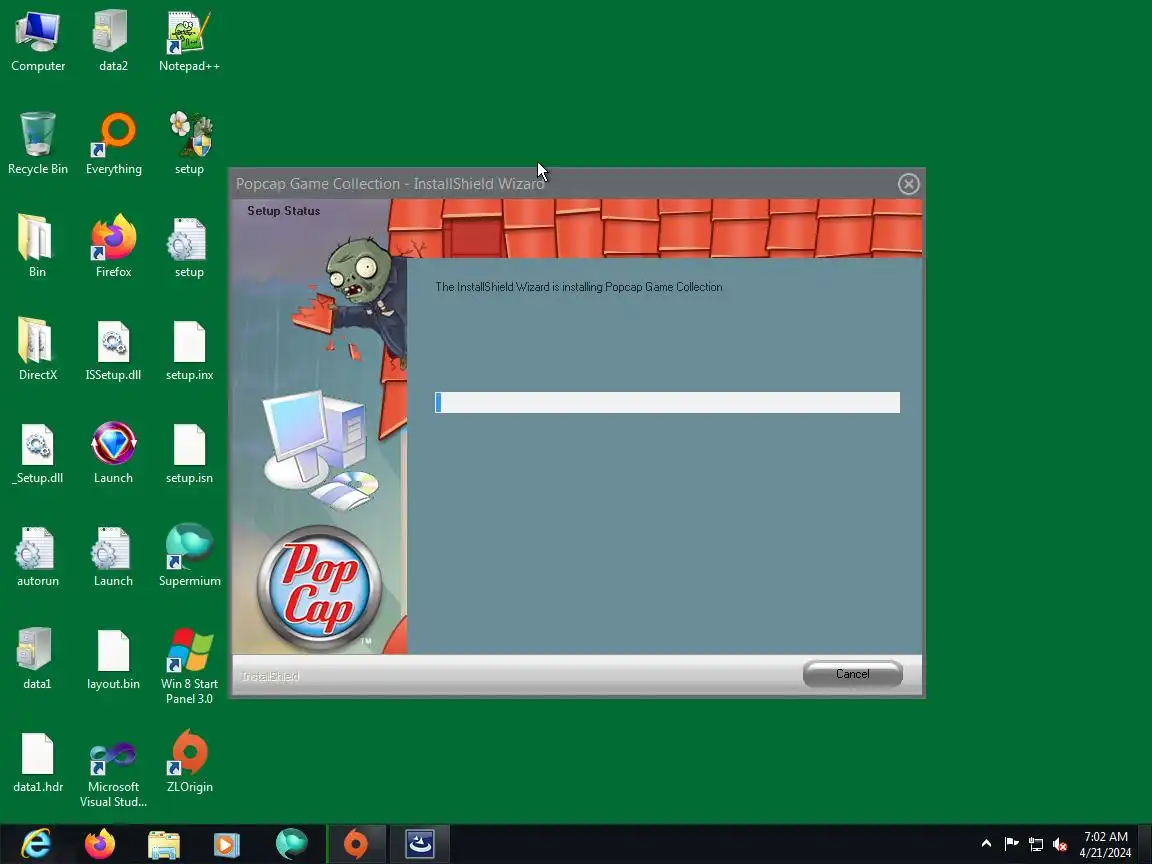Open Supermium browser from the taskbar
This screenshot has width=1152, height=864.
[291, 844]
